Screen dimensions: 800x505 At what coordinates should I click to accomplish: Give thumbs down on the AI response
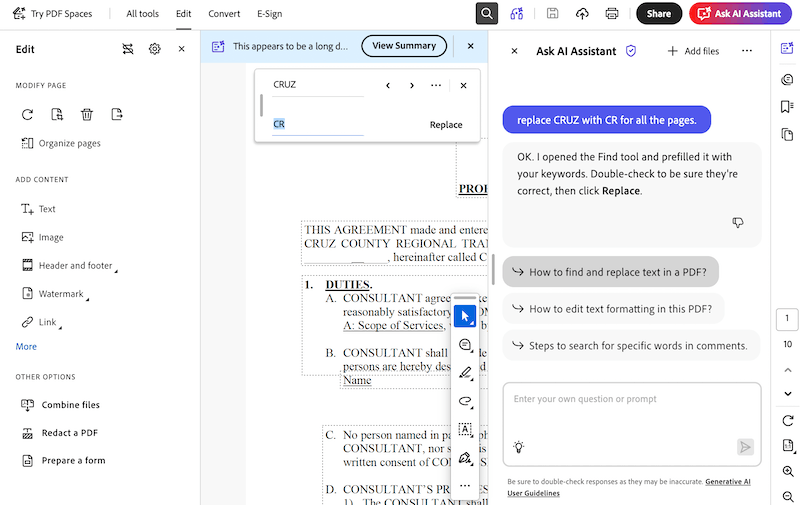coord(738,222)
